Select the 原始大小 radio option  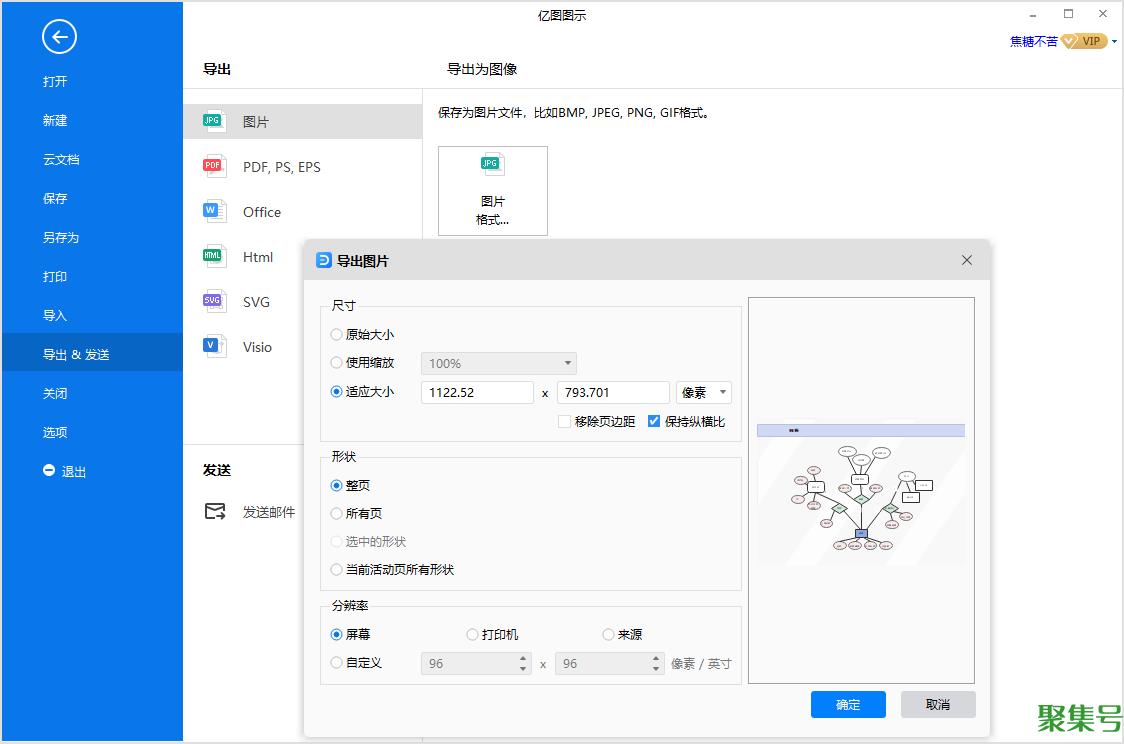[337, 335]
